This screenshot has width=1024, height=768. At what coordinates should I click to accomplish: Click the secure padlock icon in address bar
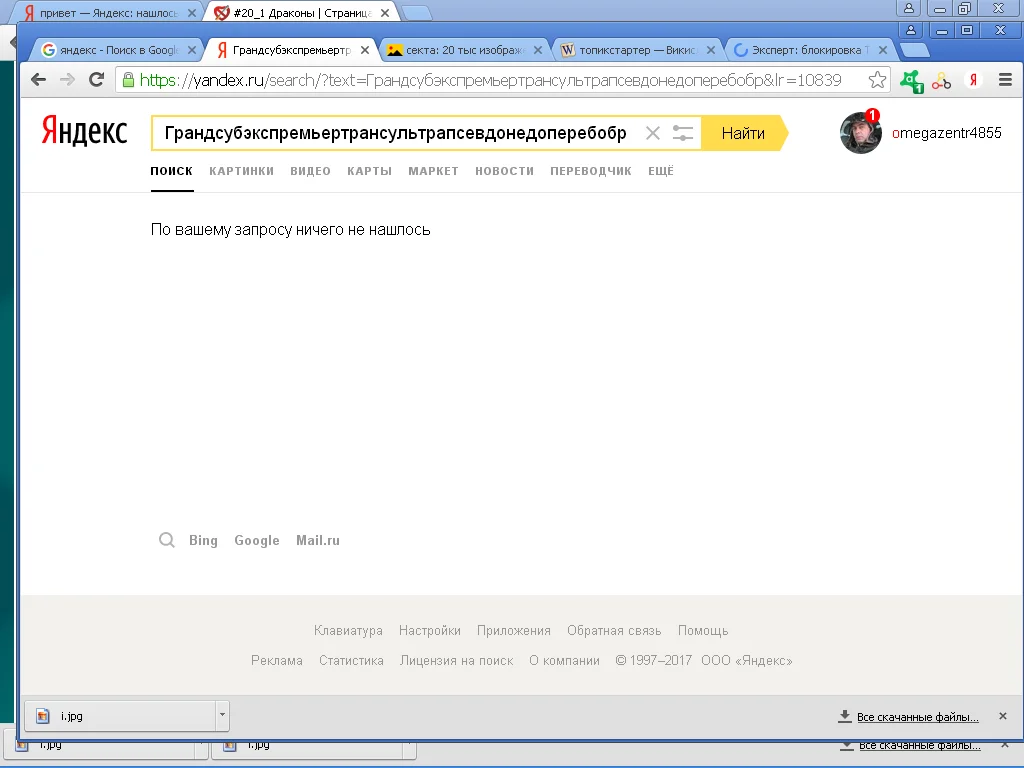[x=128, y=80]
